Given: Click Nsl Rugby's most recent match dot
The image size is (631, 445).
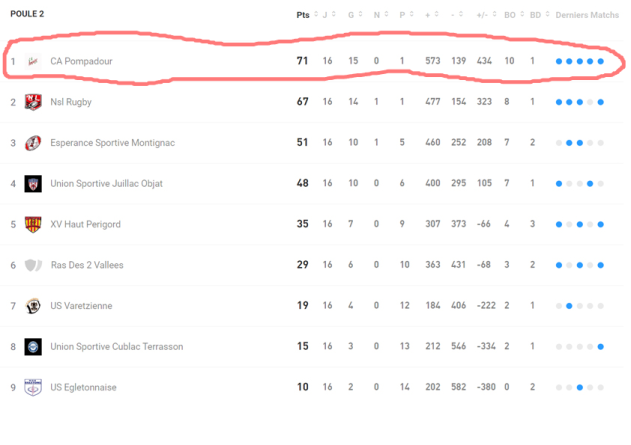Looking at the screenshot, I should [x=601, y=102].
